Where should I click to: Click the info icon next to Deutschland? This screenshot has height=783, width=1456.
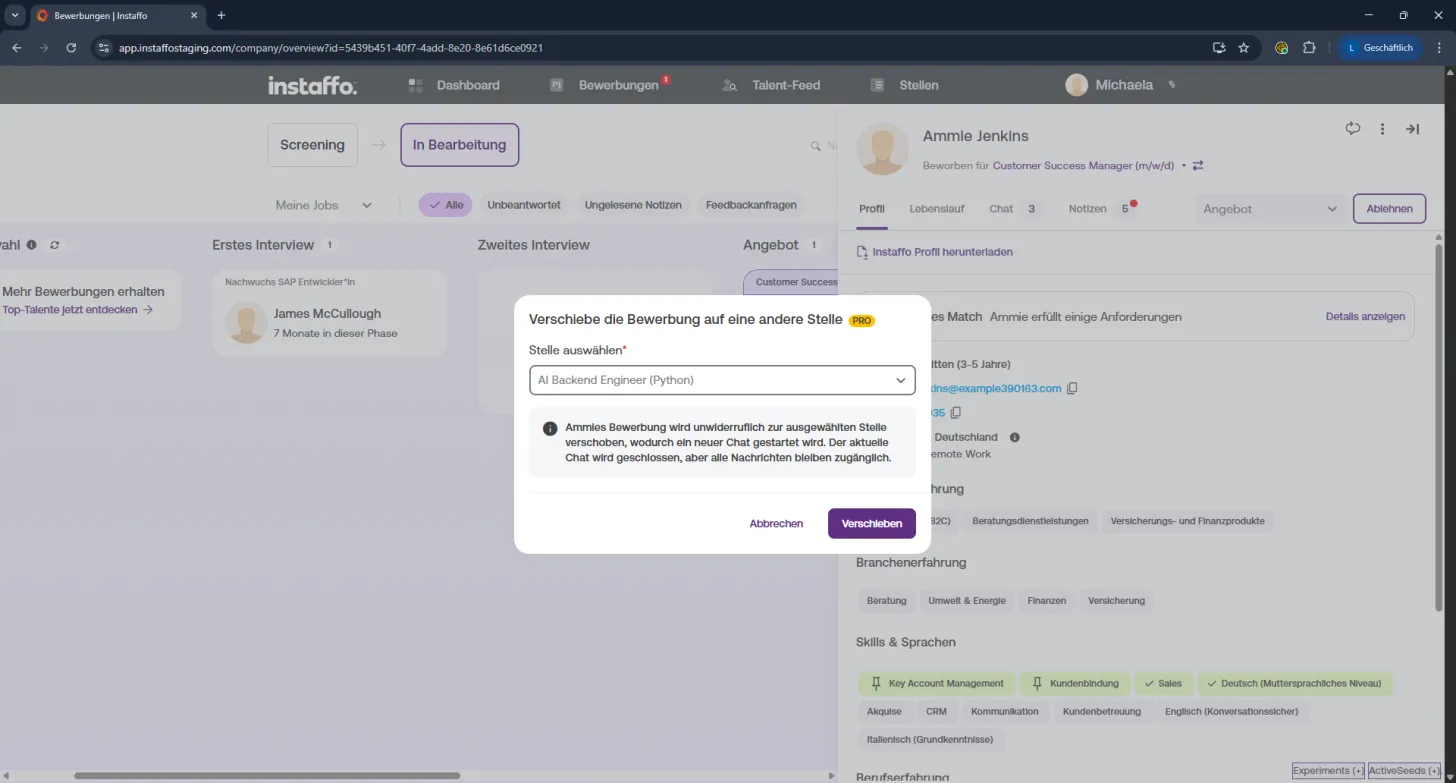[1015, 437]
